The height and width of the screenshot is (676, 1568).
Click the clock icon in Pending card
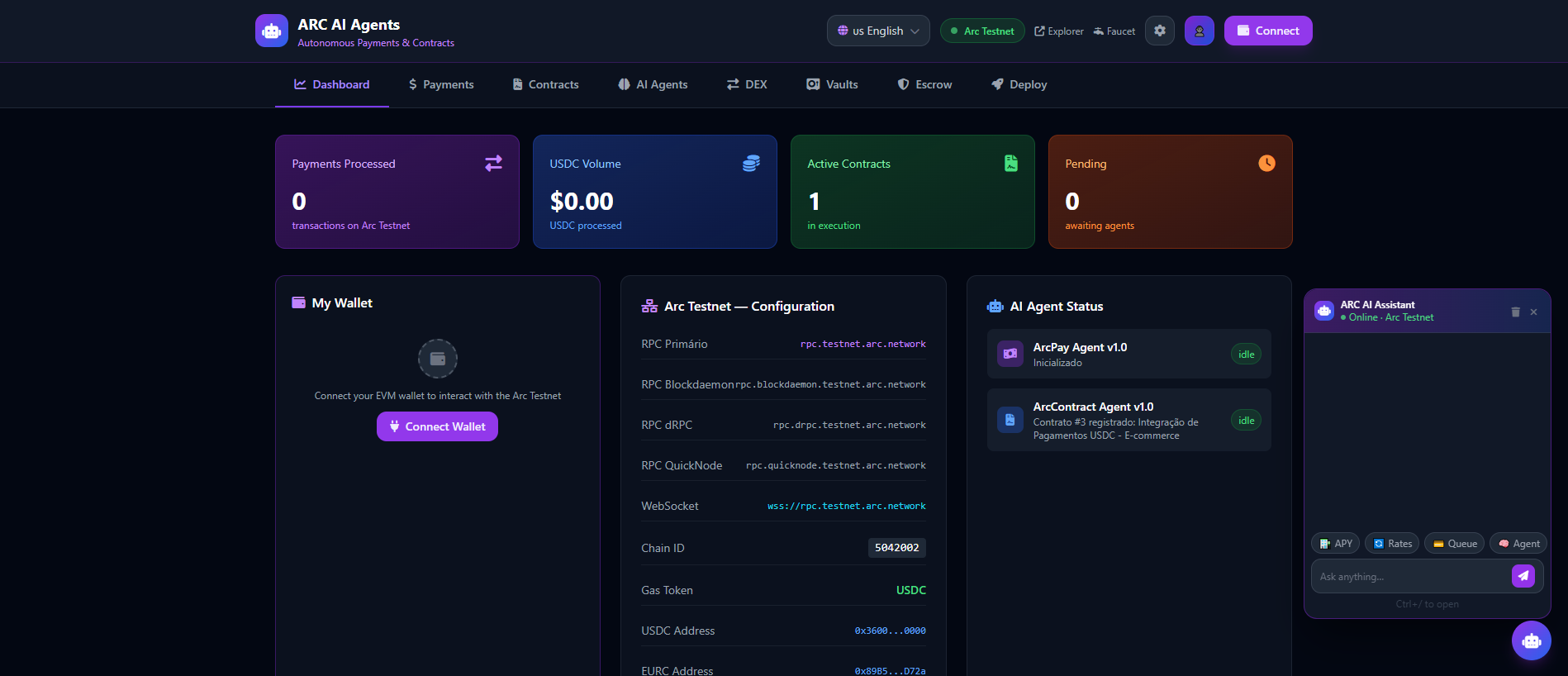click(x=1266, y=163)
